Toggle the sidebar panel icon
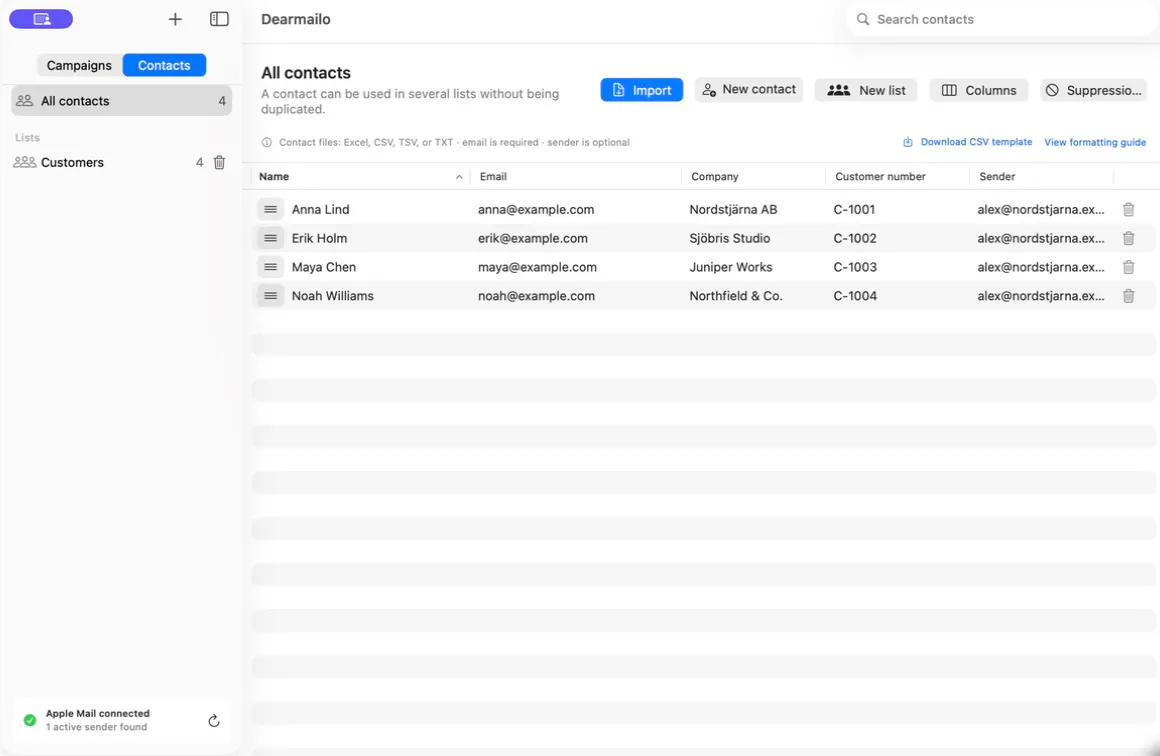The image size is (1160, 756). pos(219,19)
